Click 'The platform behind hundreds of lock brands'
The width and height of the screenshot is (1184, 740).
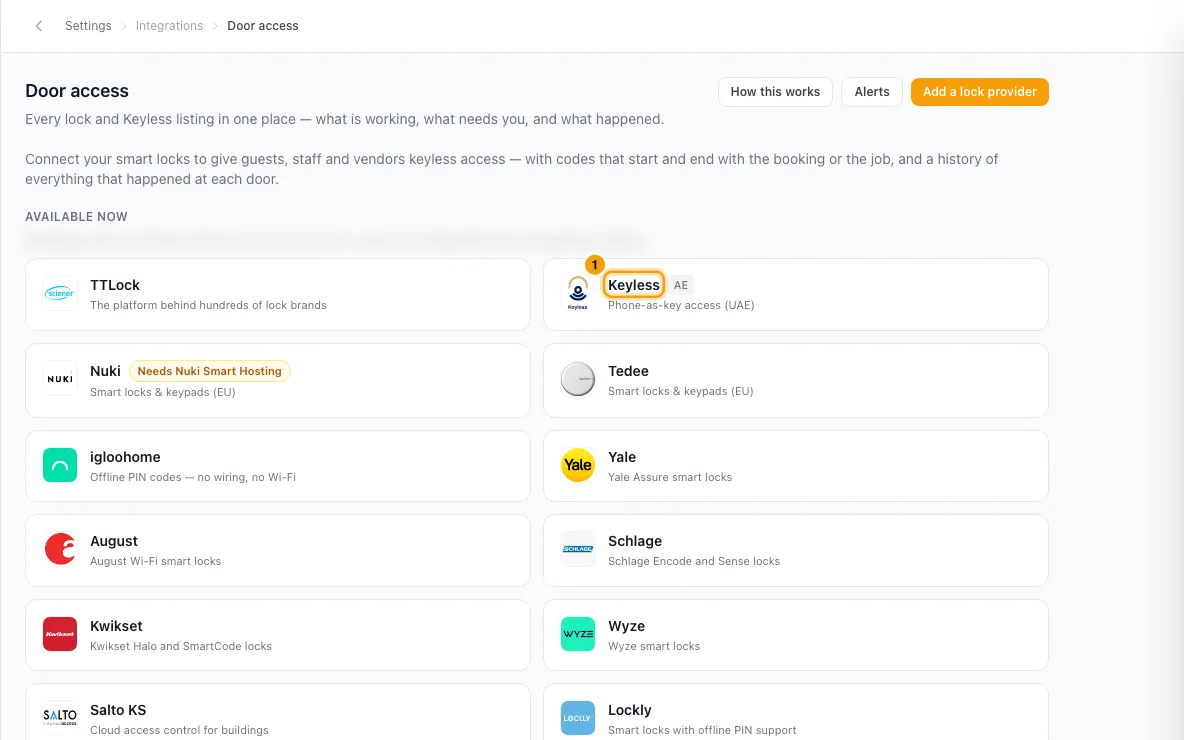click(x=208, y=305)
